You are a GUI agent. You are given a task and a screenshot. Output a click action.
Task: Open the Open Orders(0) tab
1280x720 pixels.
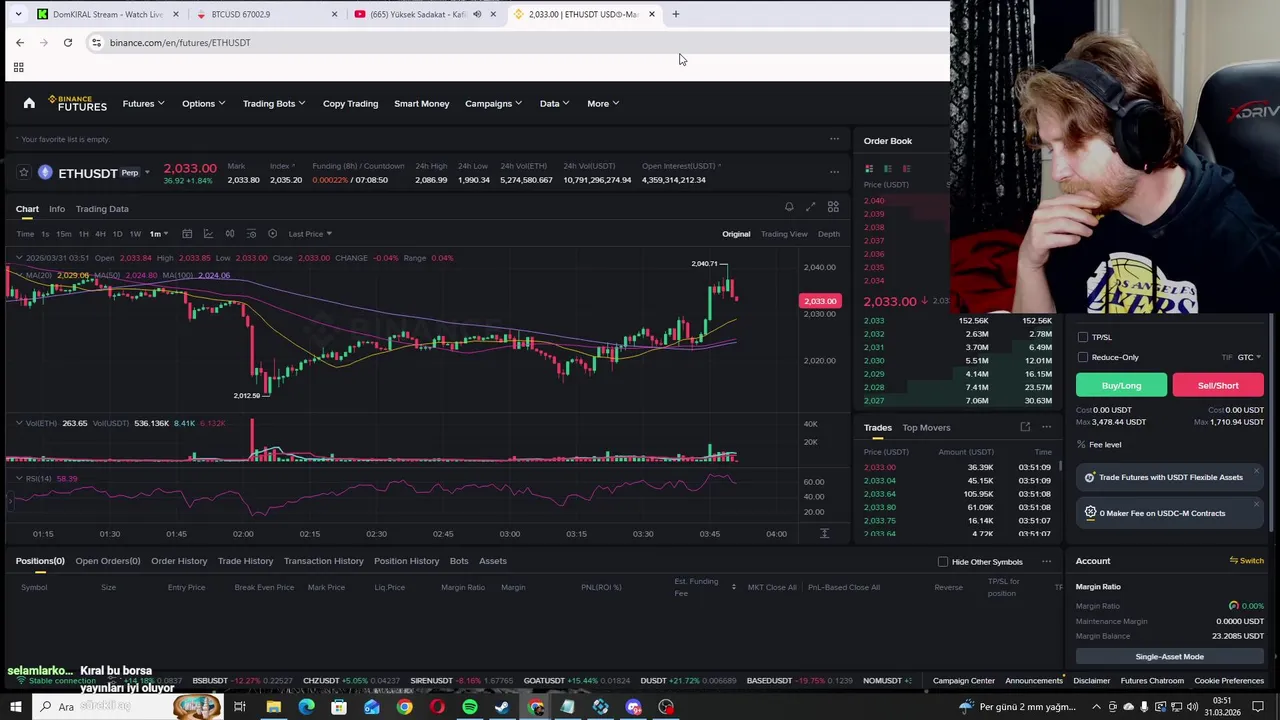click(x=108, y=561)
